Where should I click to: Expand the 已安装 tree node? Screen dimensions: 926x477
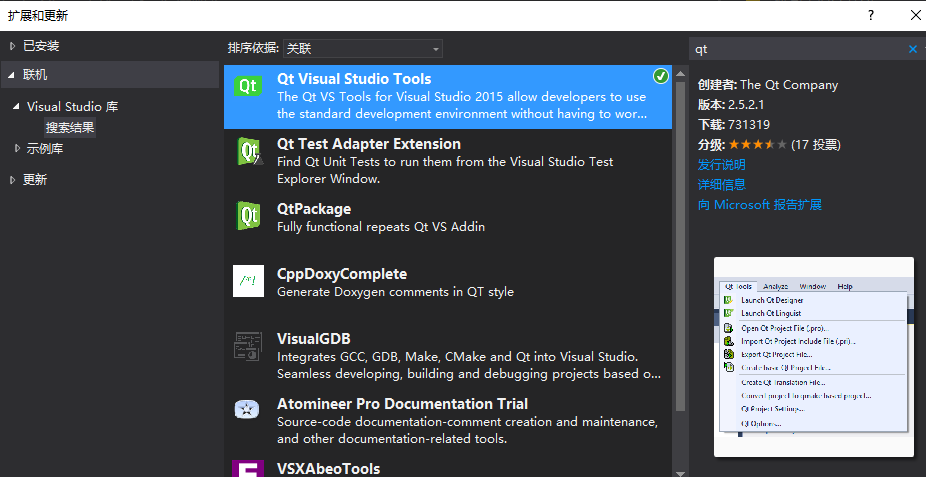click(13, 46)
